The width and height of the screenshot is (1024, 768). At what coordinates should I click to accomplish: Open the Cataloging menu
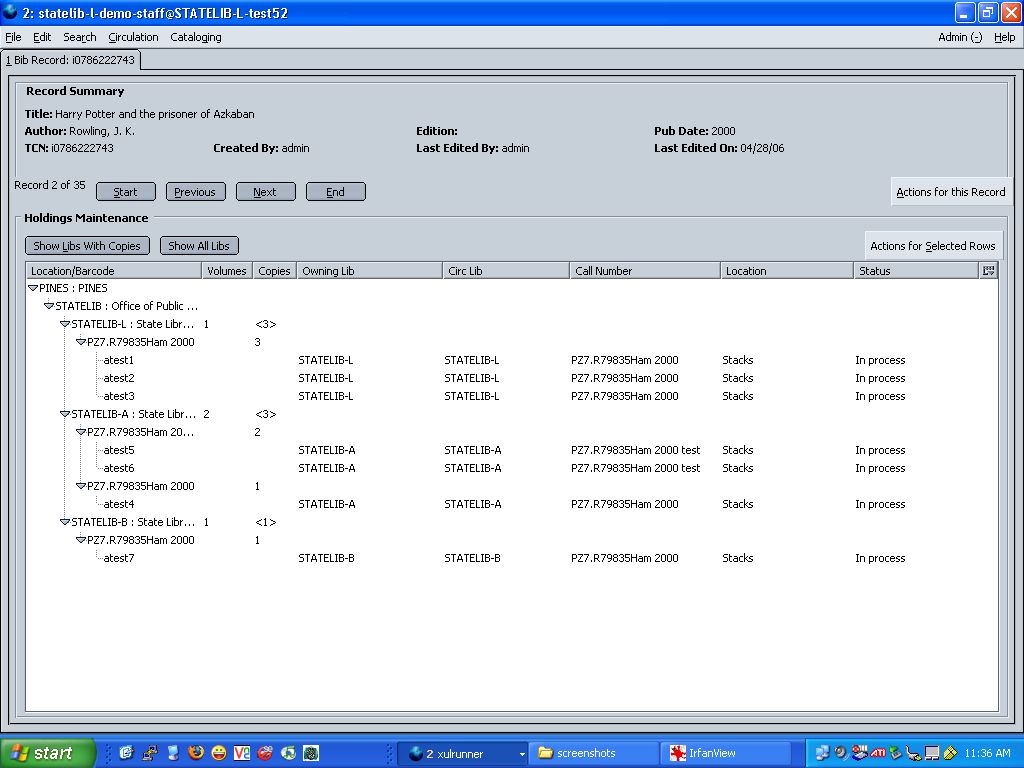tap(196, 37)
